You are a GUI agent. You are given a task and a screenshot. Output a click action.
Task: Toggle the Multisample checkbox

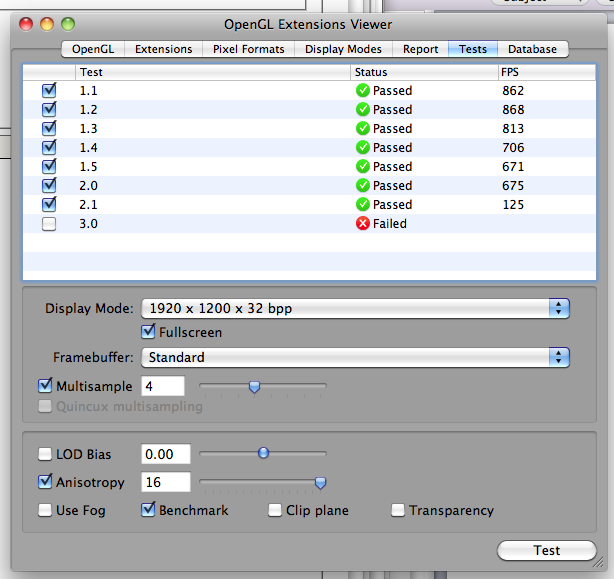pos(45,386)
